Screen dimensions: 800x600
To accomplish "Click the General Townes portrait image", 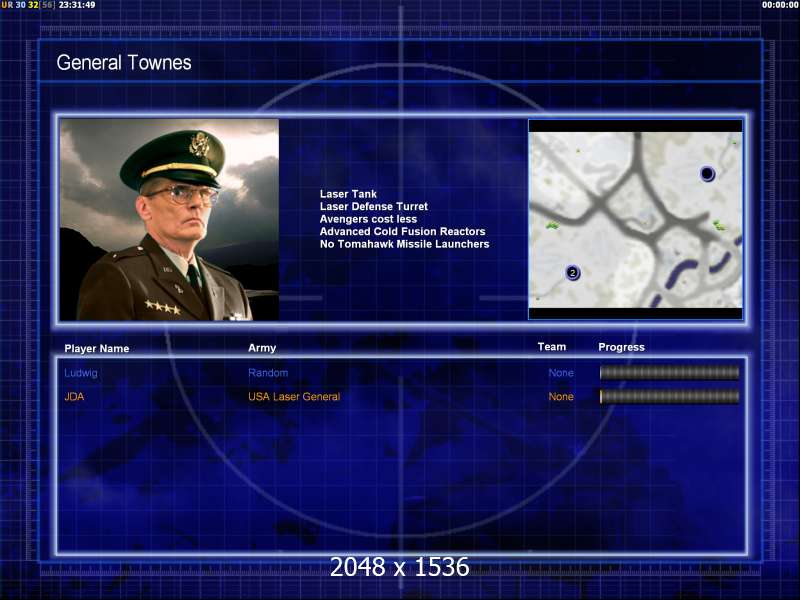I will tap(169, 220).
